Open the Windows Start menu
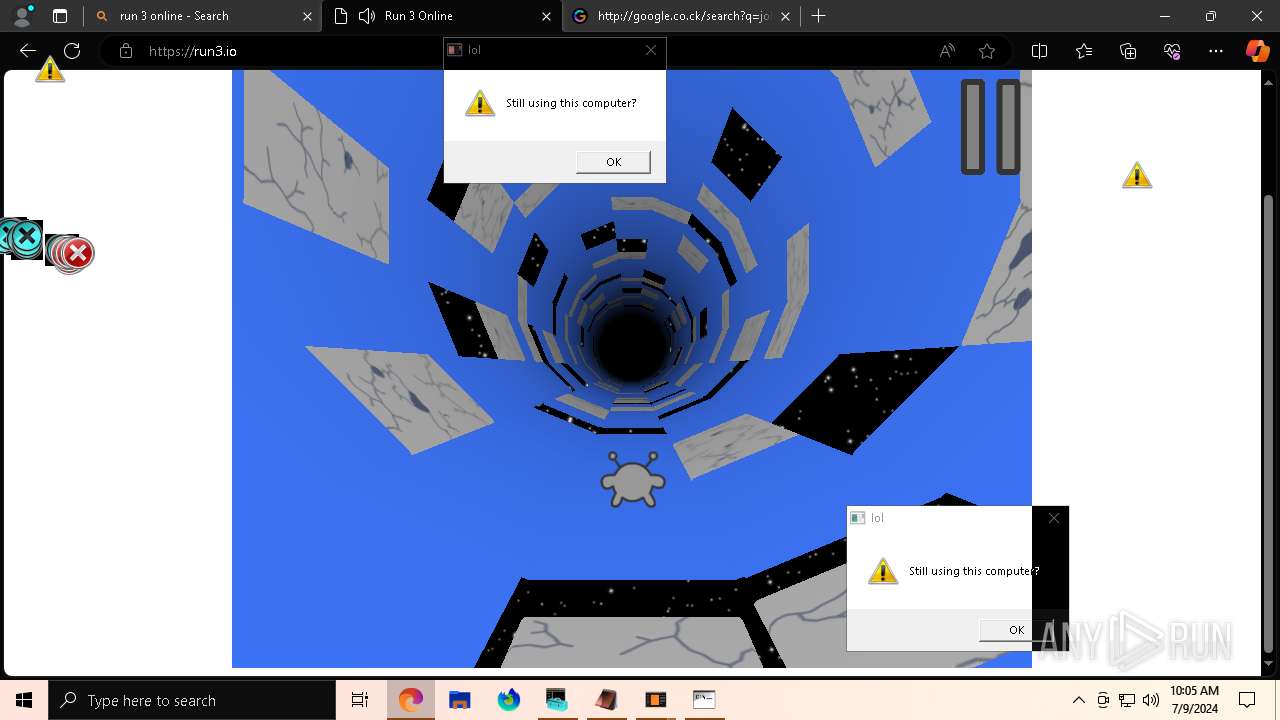This screenshot has width=1280, height=720. coord(24,700)
